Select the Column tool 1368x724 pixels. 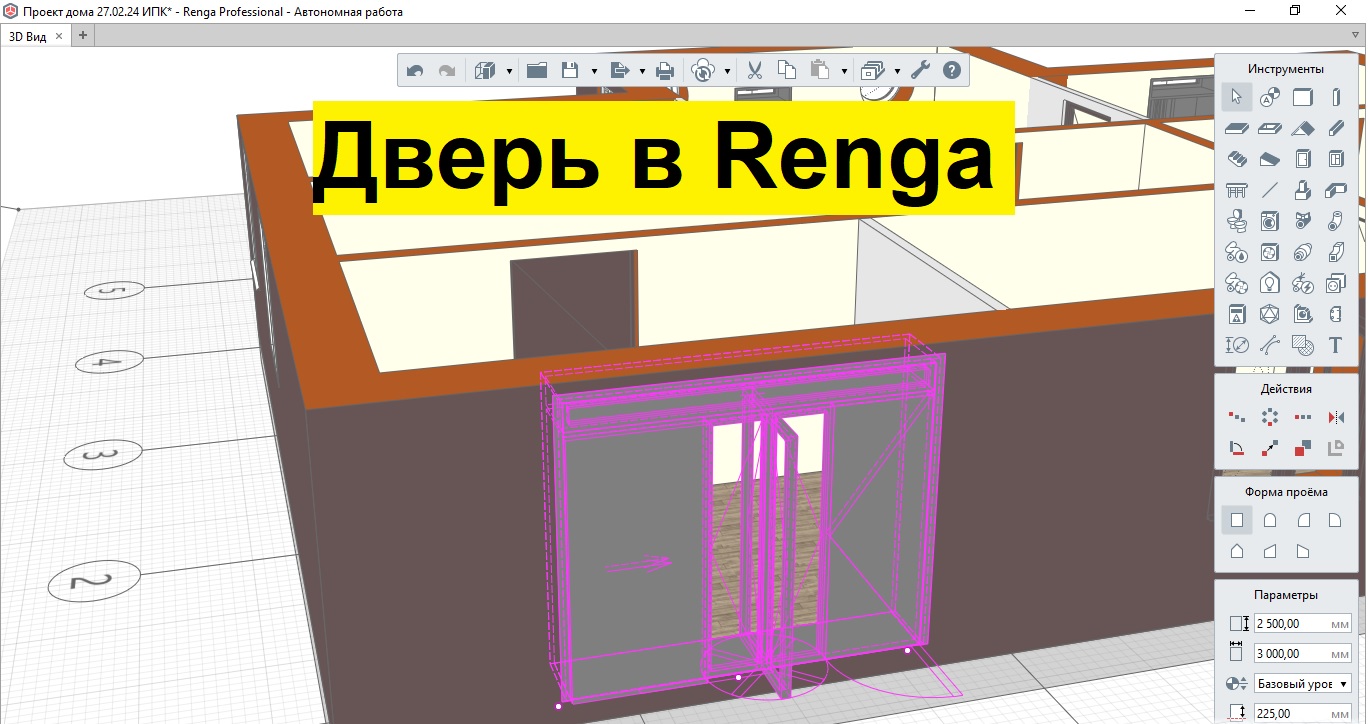(1335, 97)
